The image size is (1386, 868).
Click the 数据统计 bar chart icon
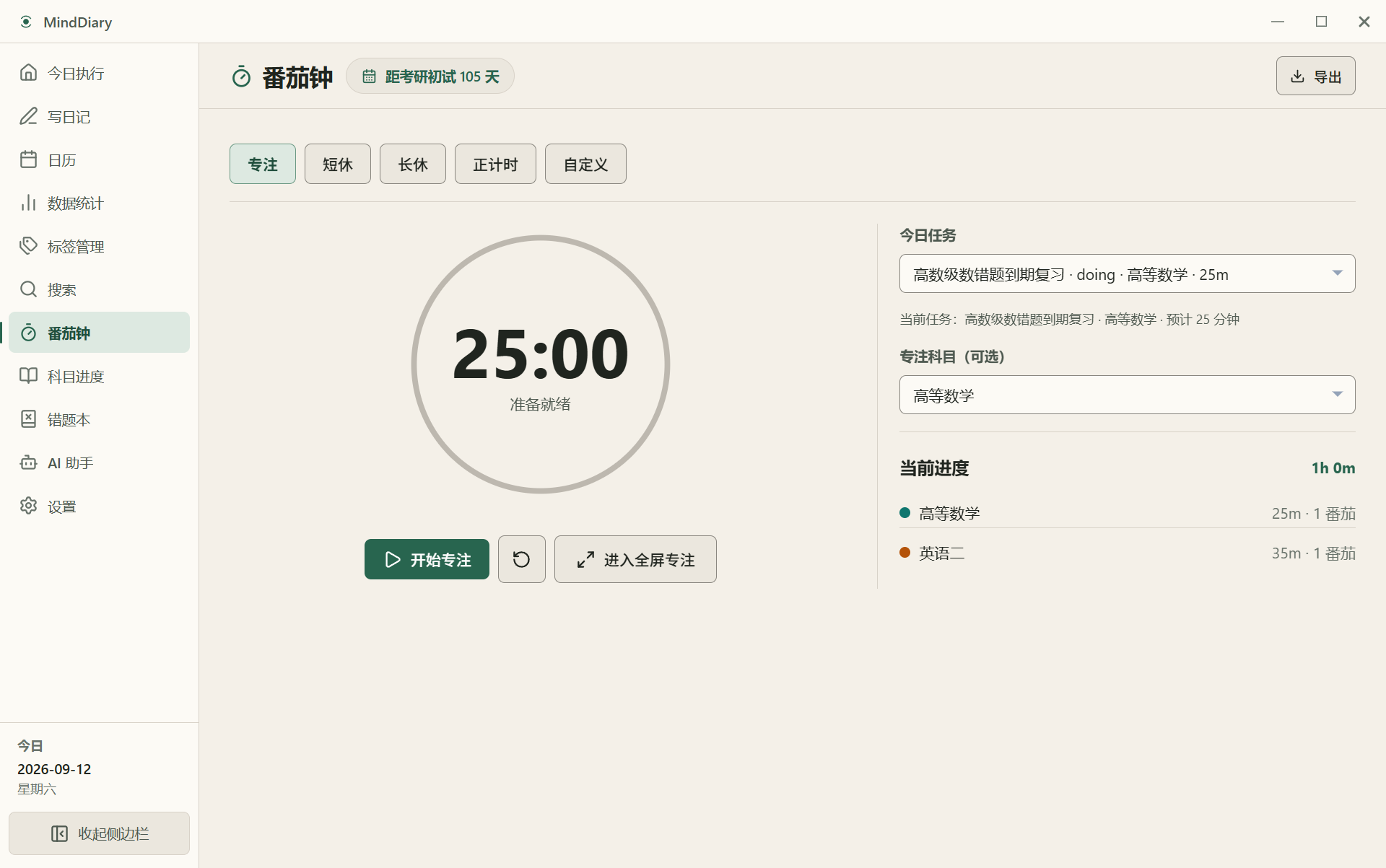pos(28,203)
